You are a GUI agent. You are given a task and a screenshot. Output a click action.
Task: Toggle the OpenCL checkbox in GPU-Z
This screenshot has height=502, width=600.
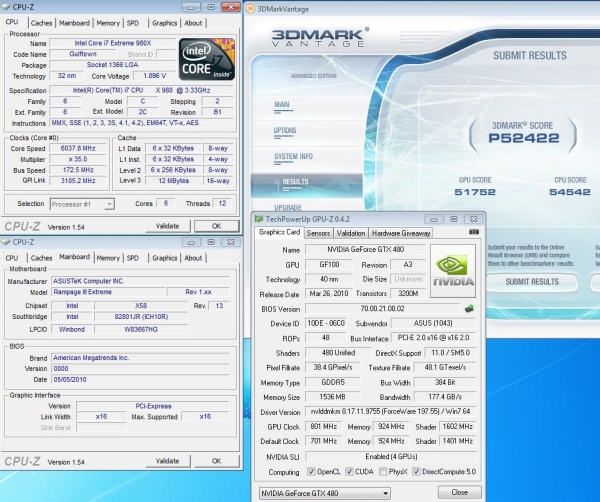tap(311, 471)
